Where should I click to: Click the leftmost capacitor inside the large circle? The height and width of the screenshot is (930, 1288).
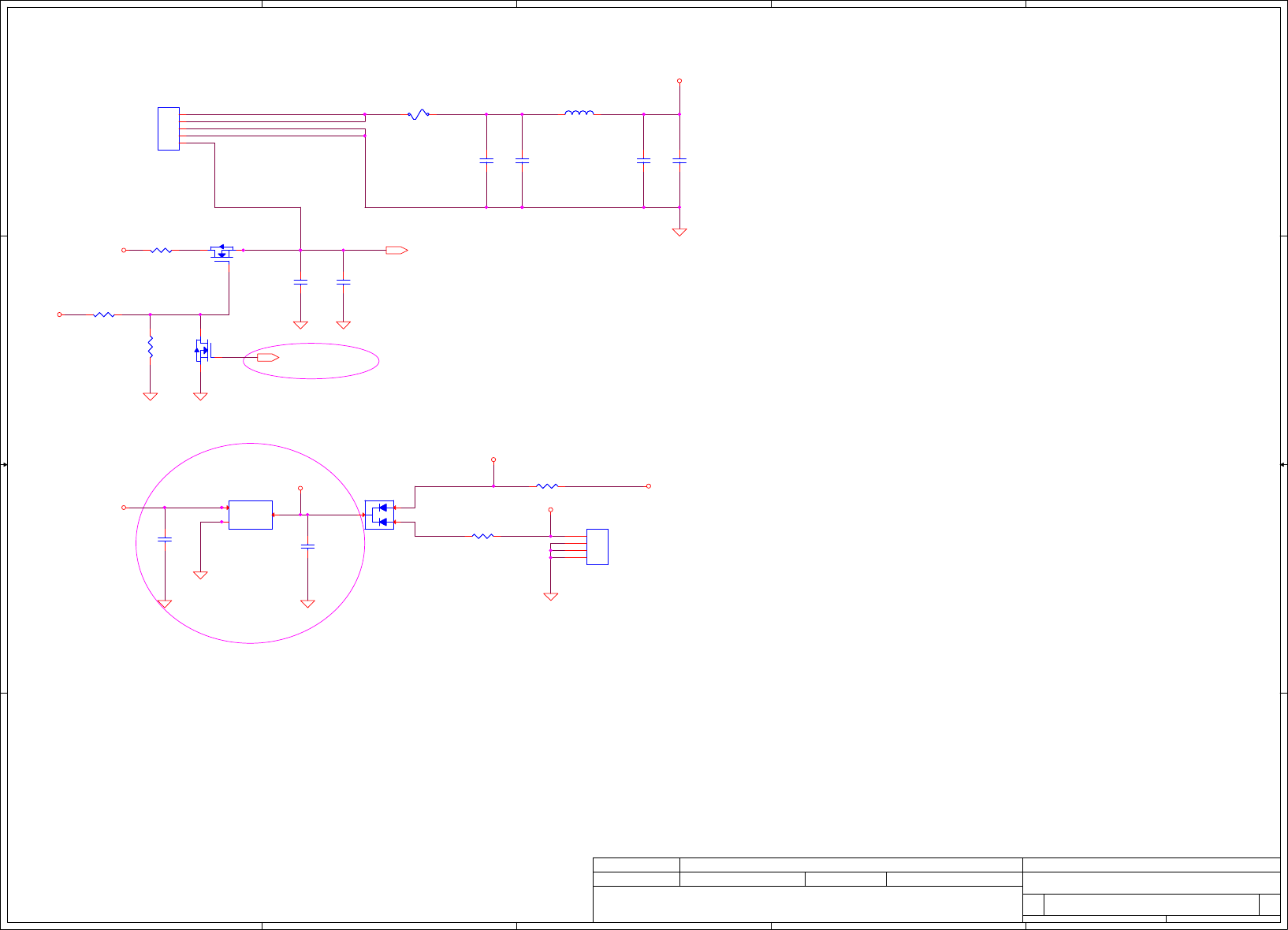tap(165, 539)
